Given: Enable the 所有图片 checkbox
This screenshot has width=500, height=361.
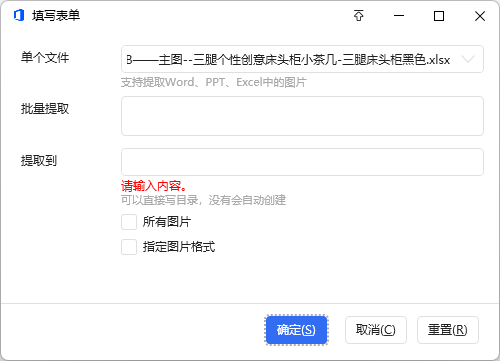Looking at the screenshot, I should (129, 222).
